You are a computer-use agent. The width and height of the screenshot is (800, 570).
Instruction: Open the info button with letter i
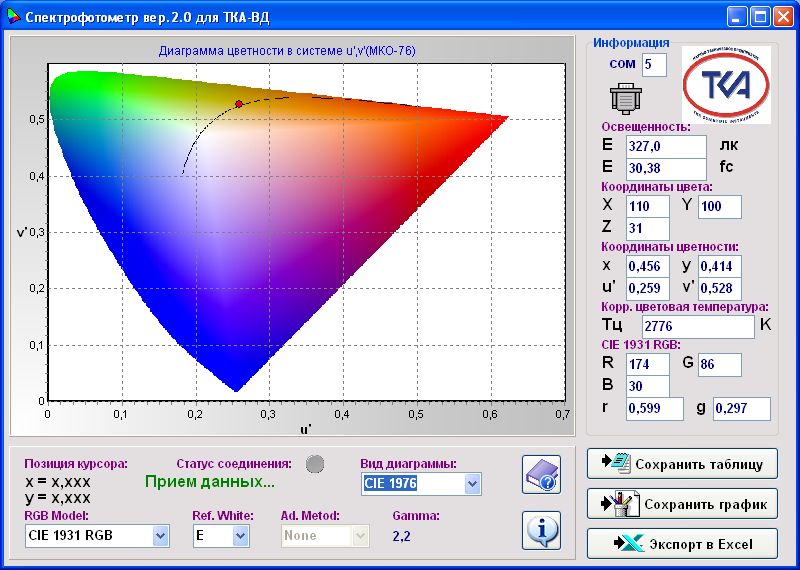click(541, 528)
